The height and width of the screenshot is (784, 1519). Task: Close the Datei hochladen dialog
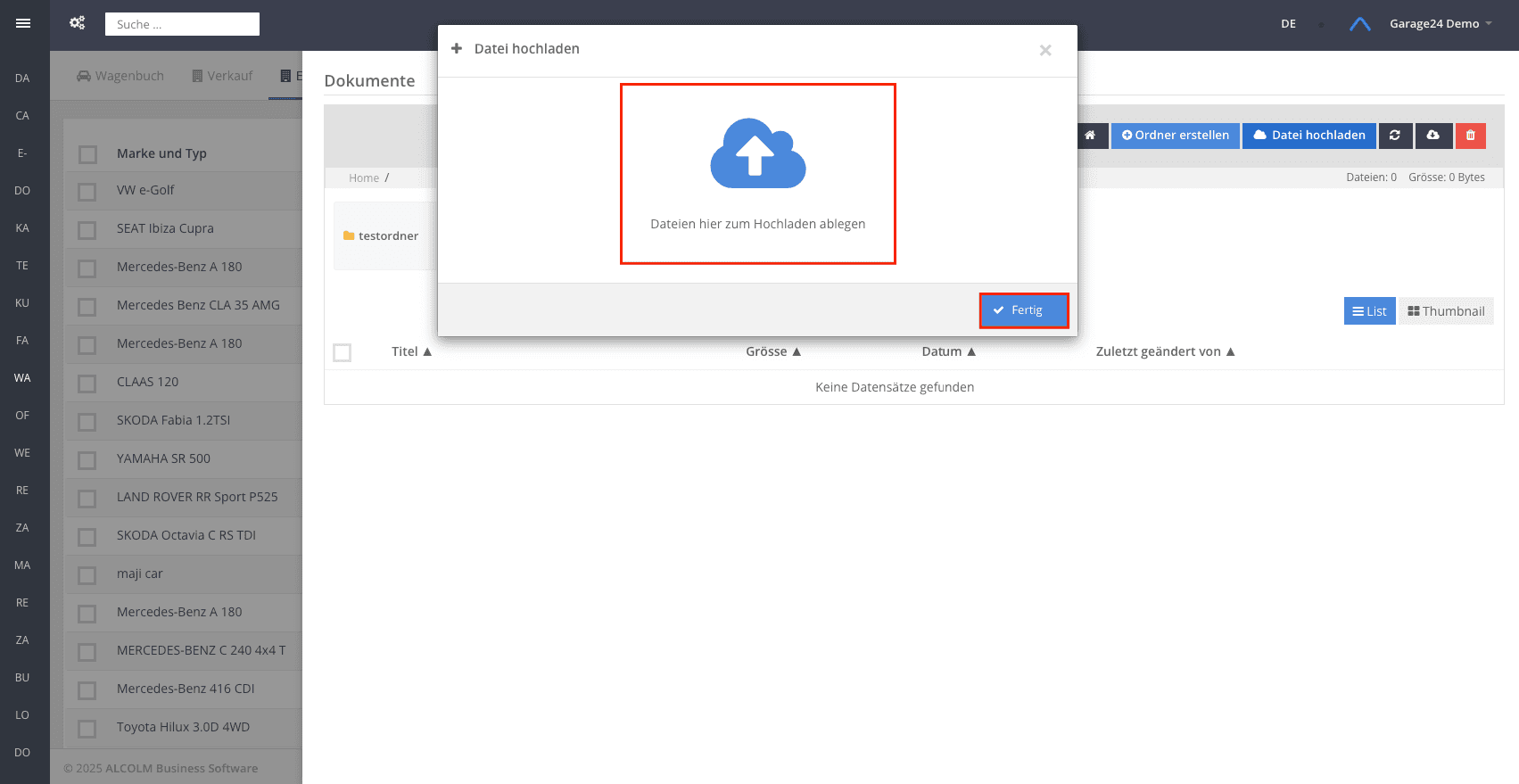pyautogui.click(x=1045, y=50)
